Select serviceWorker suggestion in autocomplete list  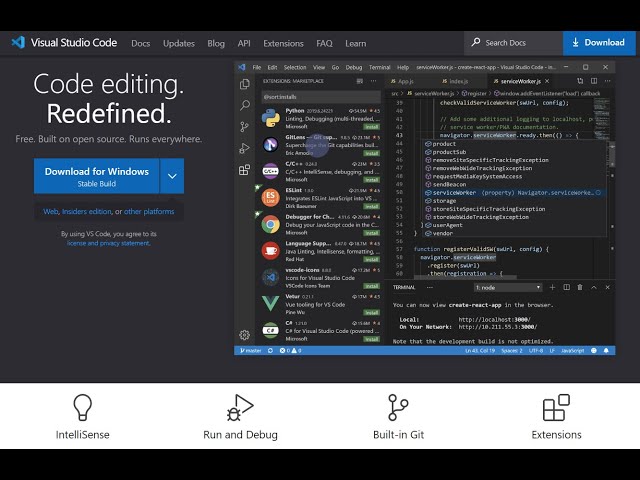coord(513,193)
